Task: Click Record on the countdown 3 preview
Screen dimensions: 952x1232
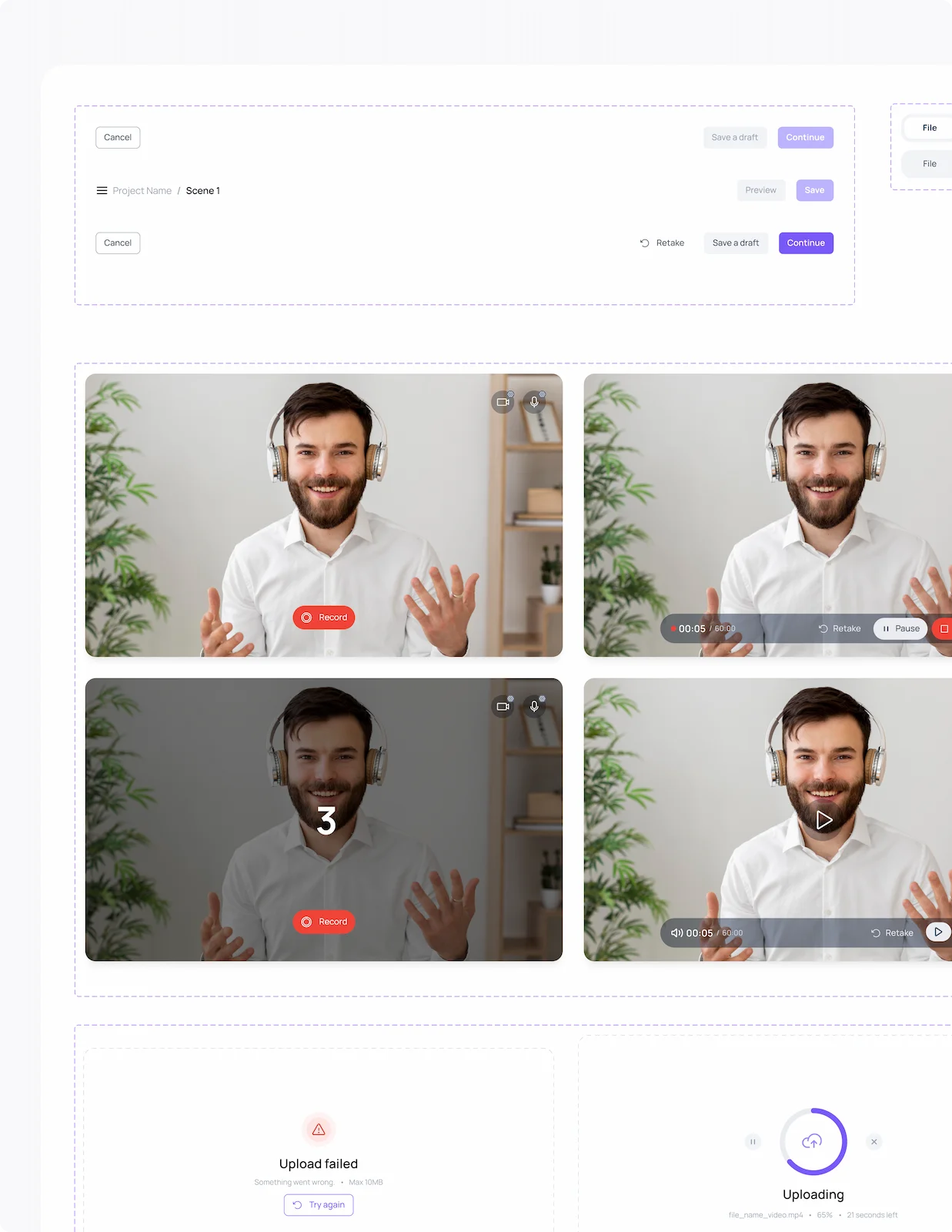Action: pos(324,922)
